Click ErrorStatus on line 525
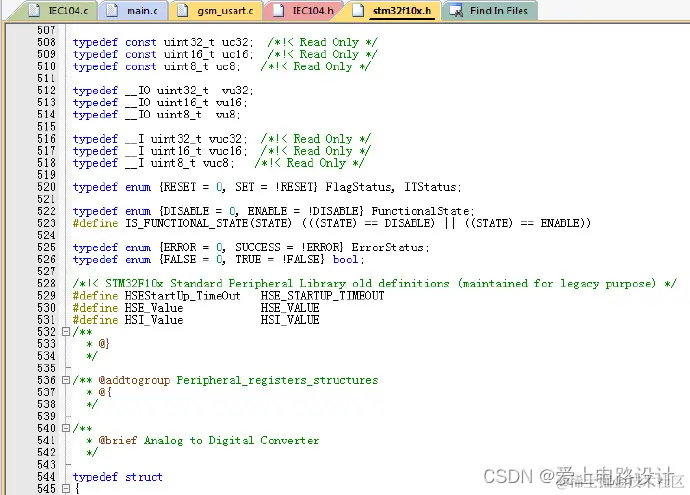This screenshot has height=495, width=690. click(388, 247)
